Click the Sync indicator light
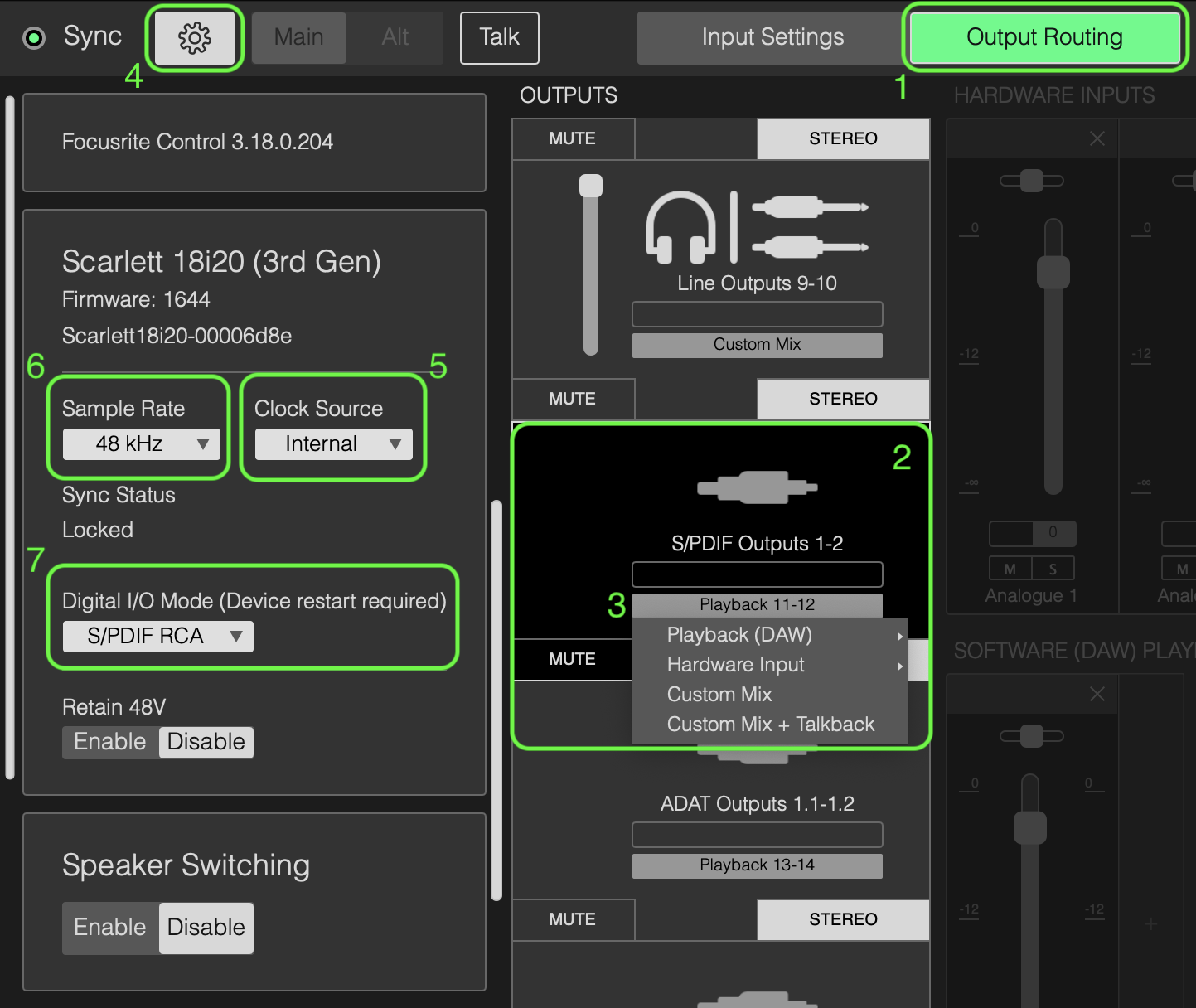 (34, 36)
